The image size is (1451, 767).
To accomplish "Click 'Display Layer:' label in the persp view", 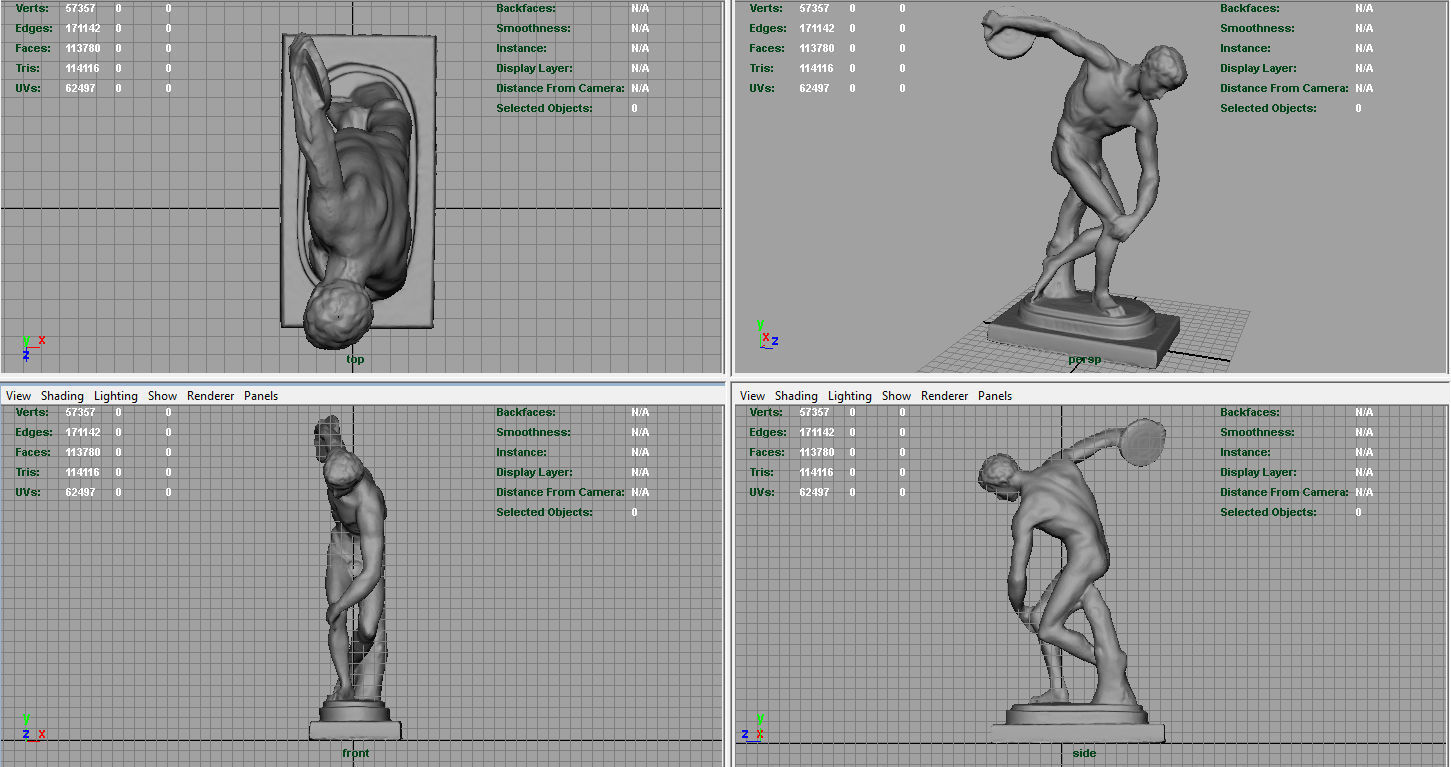I will [1258, 68].
